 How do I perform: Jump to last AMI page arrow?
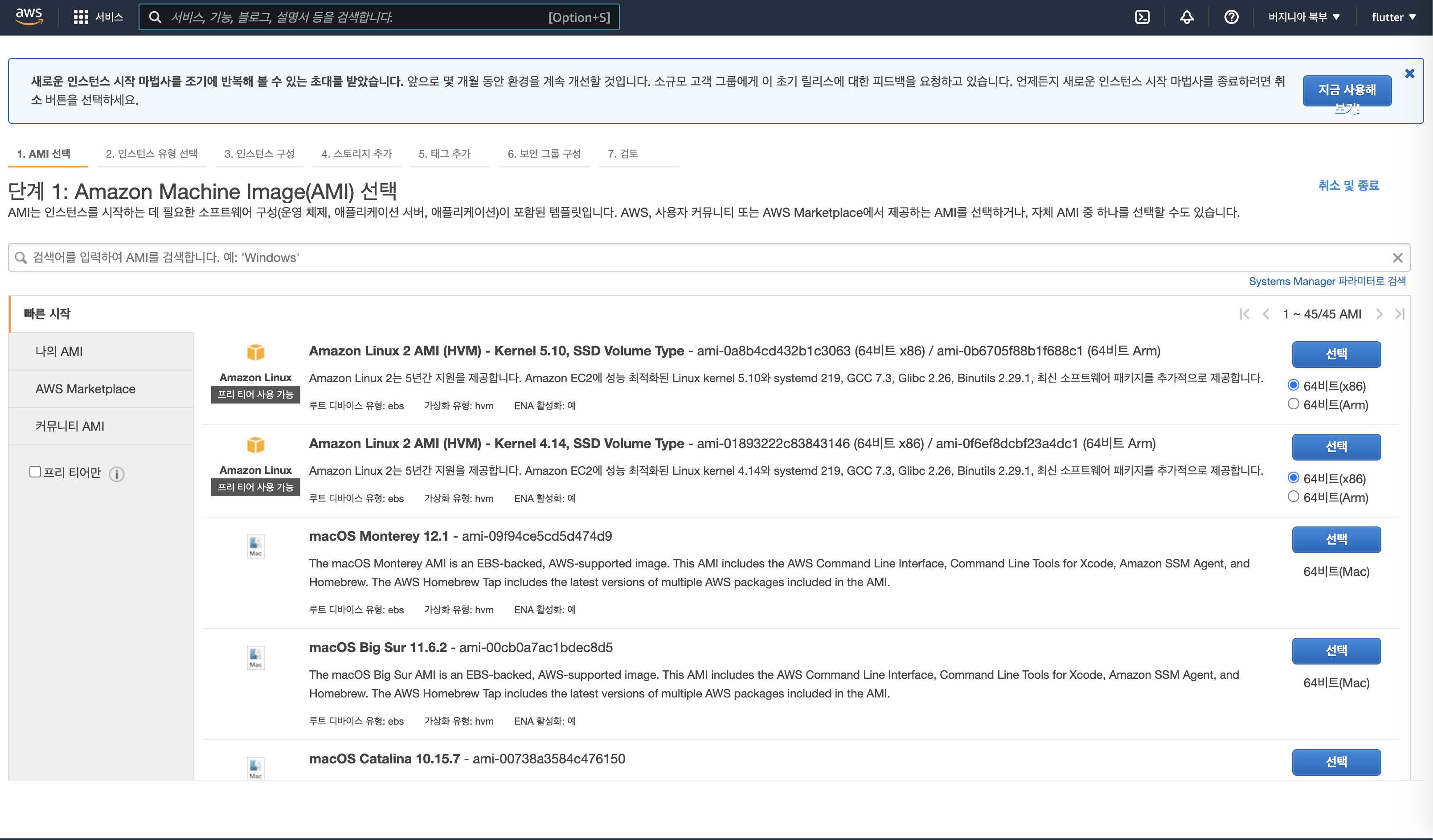(x=1400, y=314)
